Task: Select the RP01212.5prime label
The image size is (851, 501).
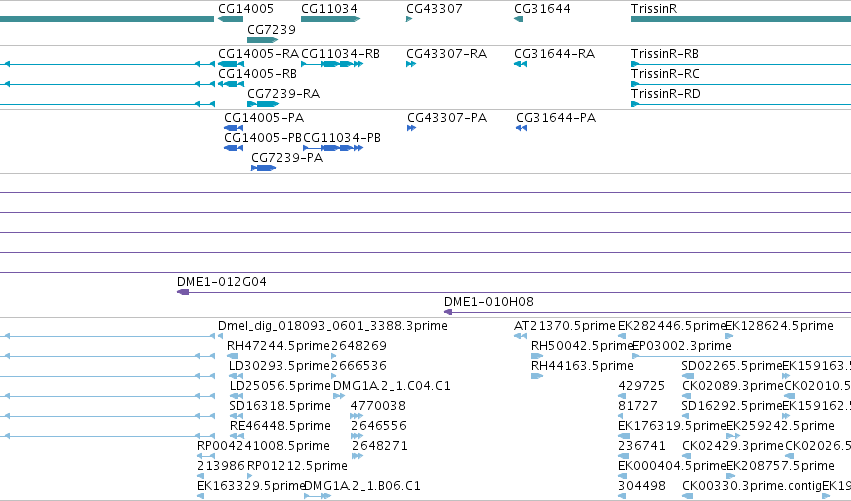Action: click(x=297, y=466)
